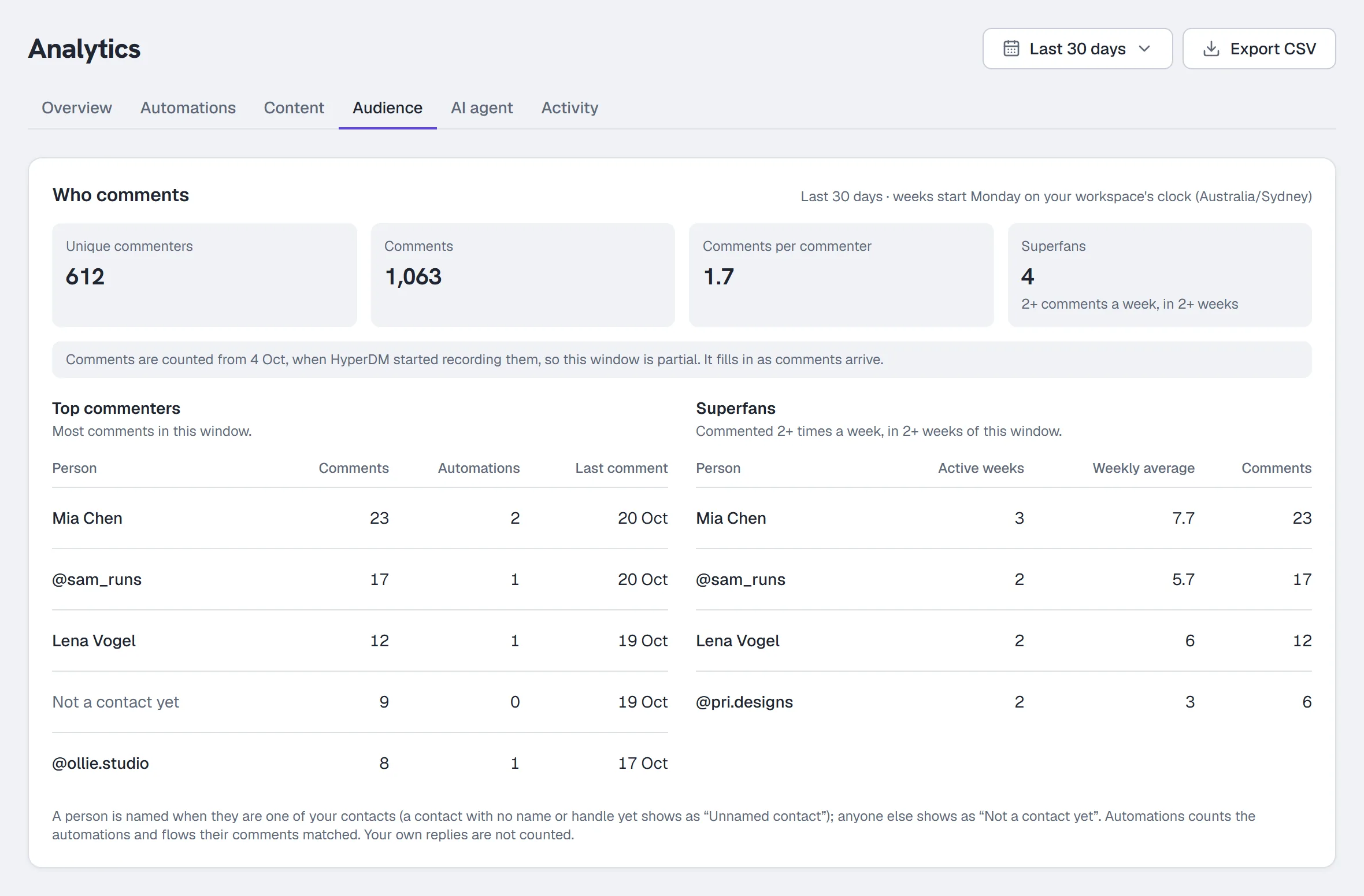This screenshot has width=1364, height=896.
Task: Click Mia Chen's weekly average 7.7
Action: [1183, 518]
